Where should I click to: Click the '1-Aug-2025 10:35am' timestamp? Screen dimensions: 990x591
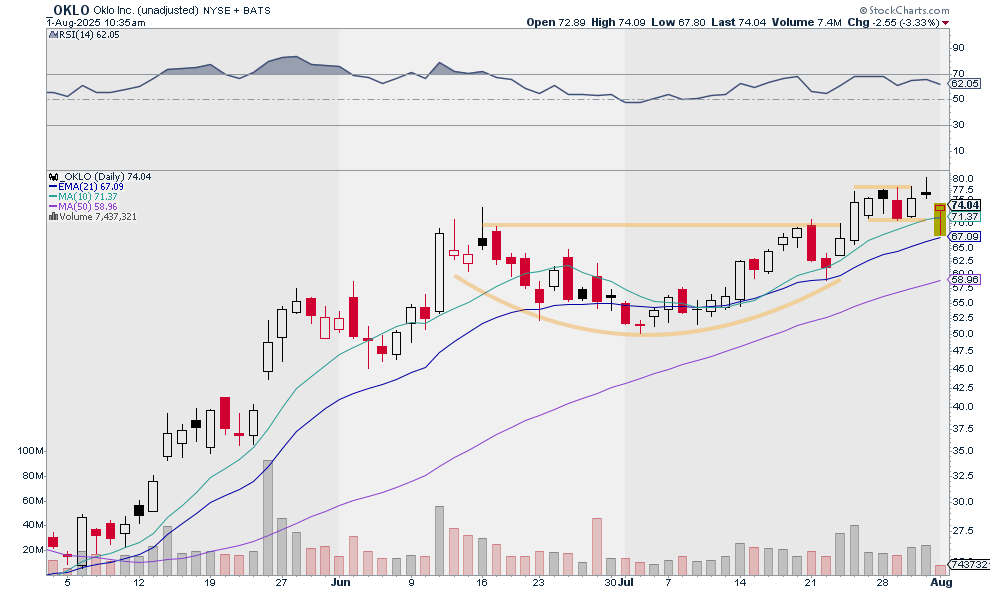point(96,22)
